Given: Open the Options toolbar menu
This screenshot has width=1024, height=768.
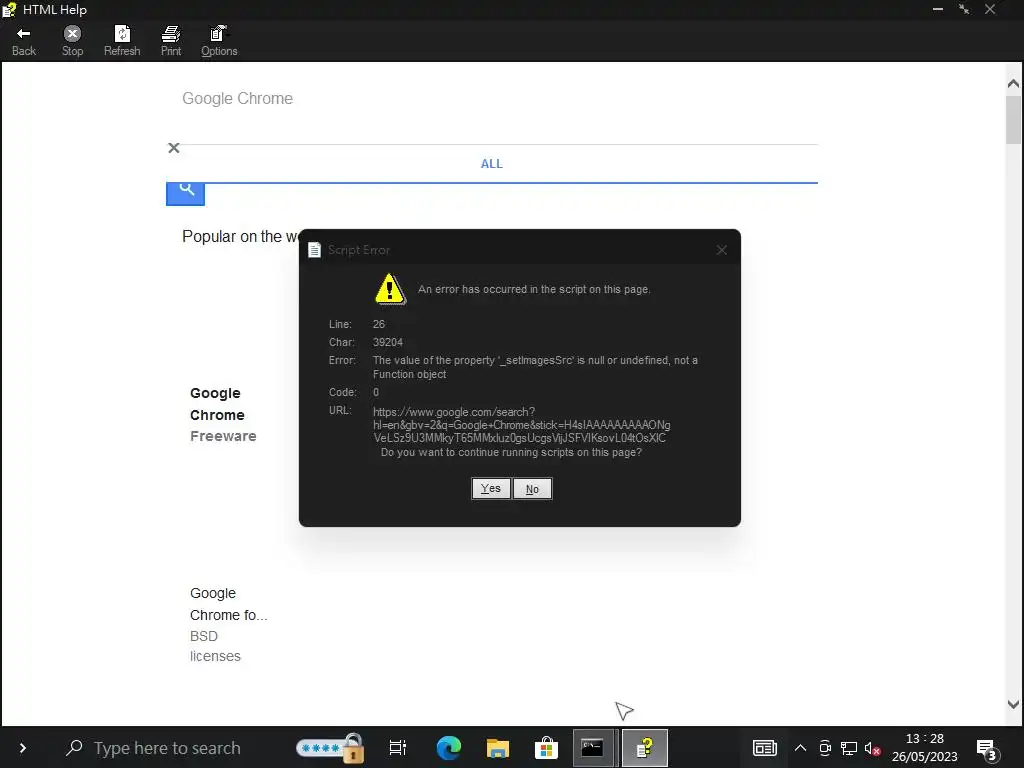Looking at the screenshot, I should (x=219, y=41).
